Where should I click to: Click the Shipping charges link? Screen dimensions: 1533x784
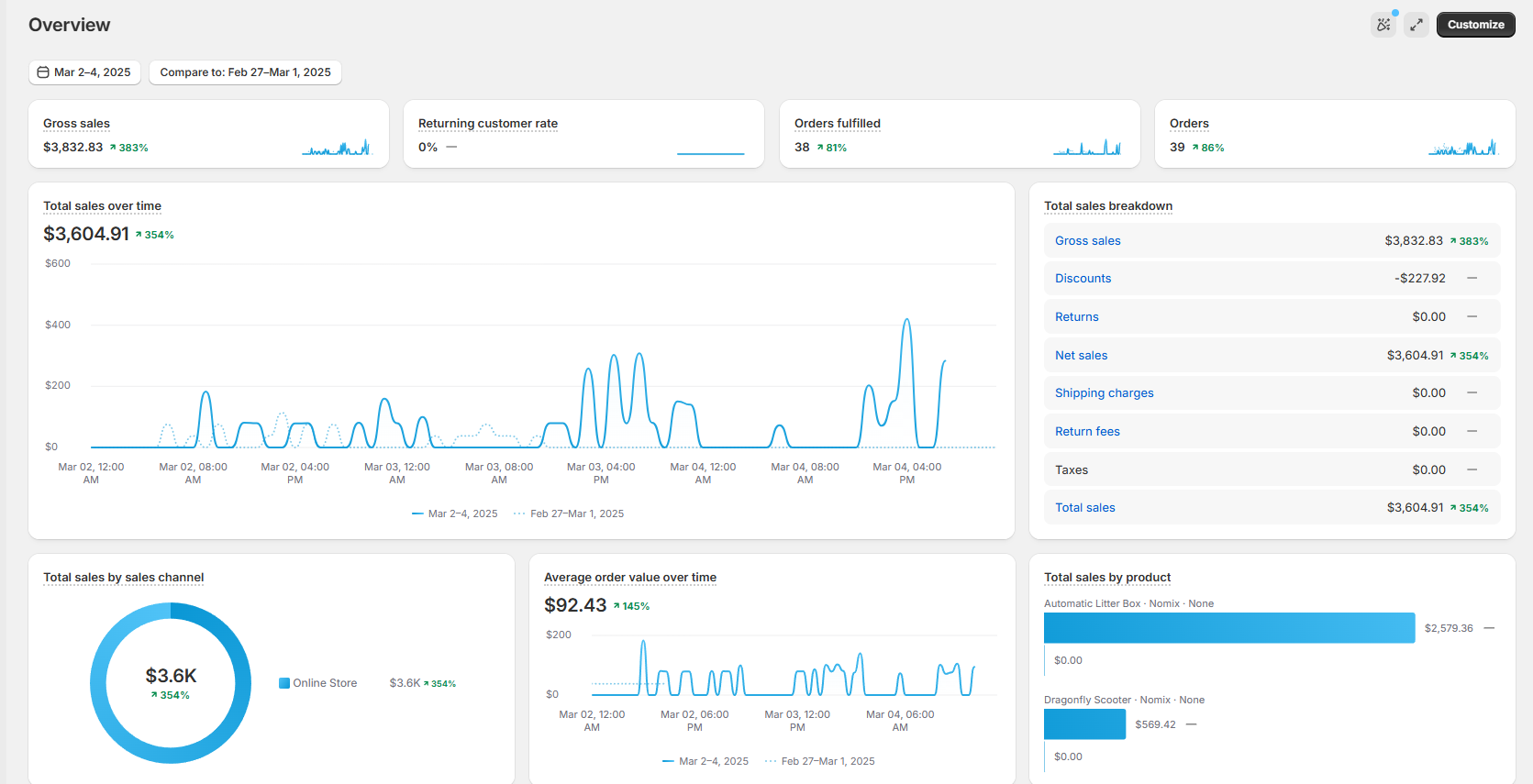[x=1104, y=393]
